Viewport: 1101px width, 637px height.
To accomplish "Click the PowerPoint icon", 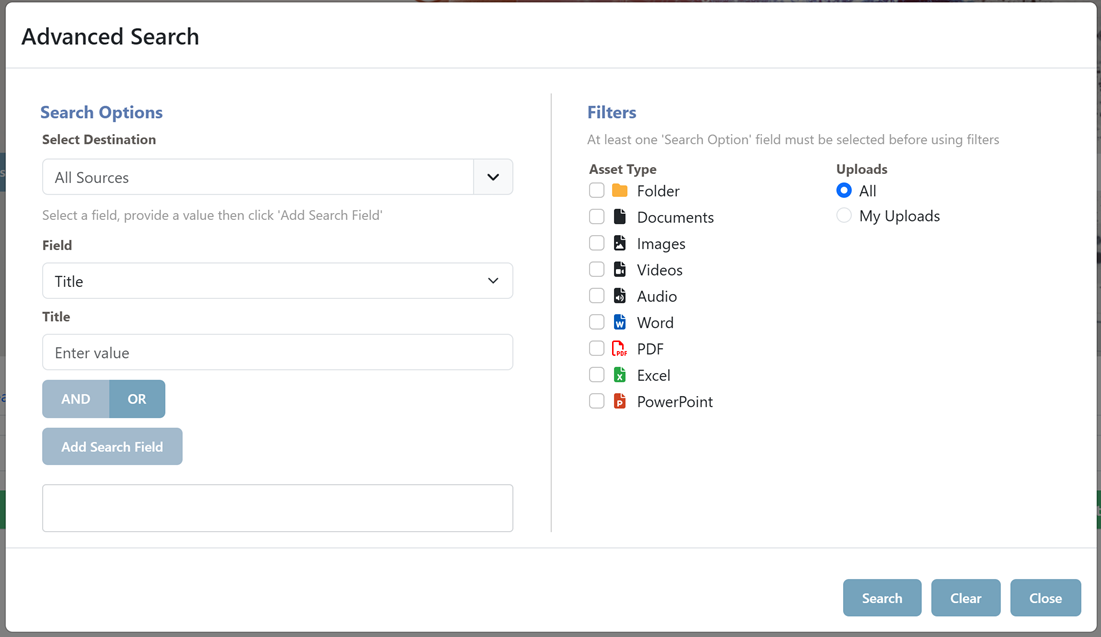I will (x=619, y=401).
